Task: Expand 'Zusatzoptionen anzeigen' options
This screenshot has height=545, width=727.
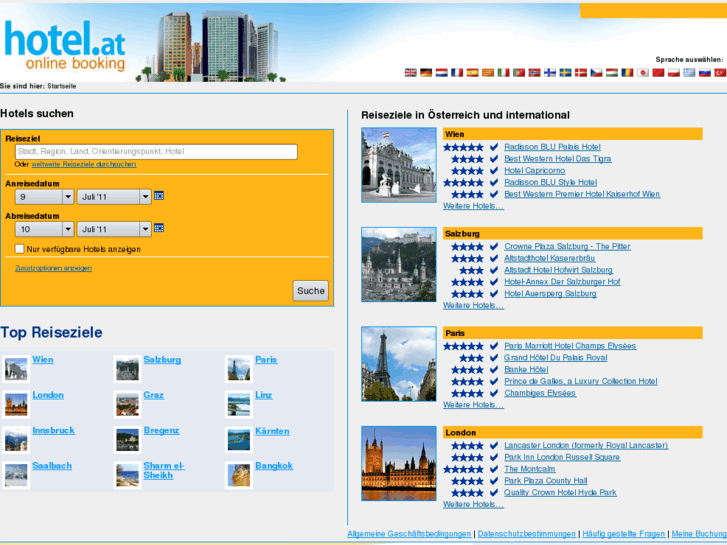Action: coord(53,268)
